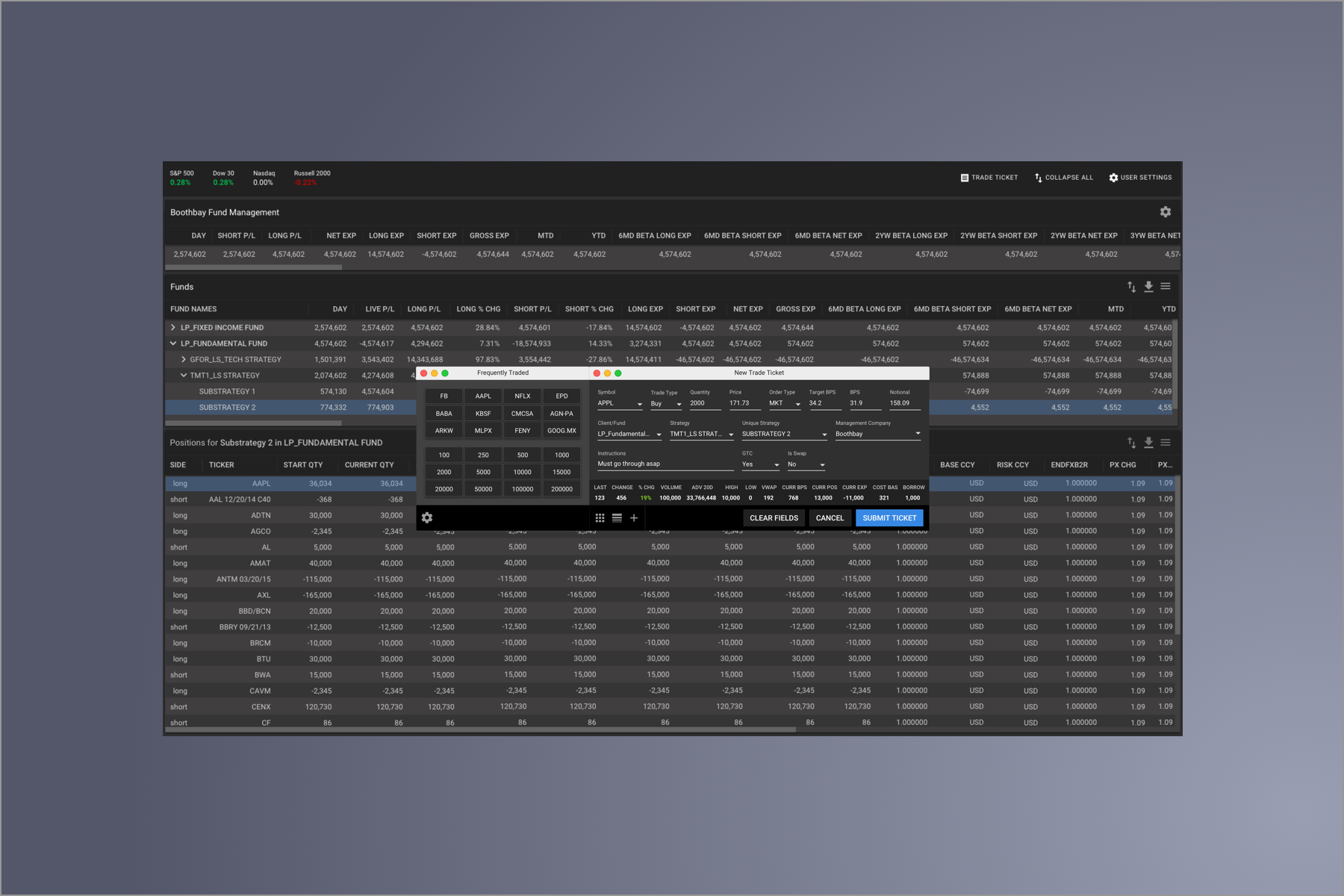
Task: Open the Management Company dropdown
Action: pos(878,434)
